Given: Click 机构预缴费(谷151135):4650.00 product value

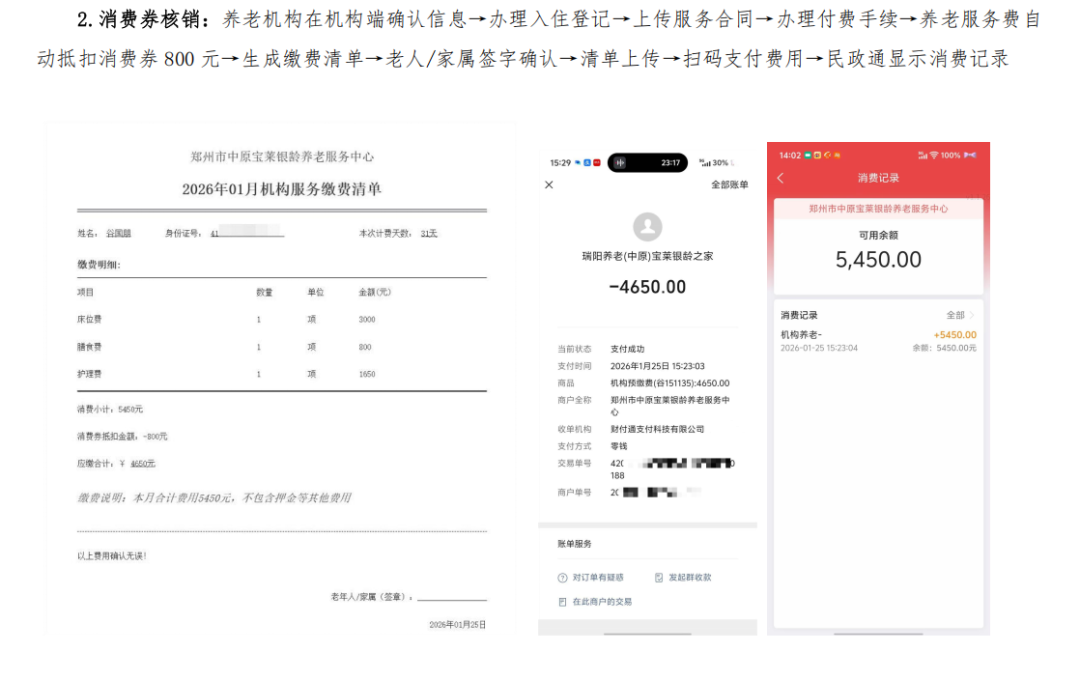Looking at the screenshot, I should [669, 383].
